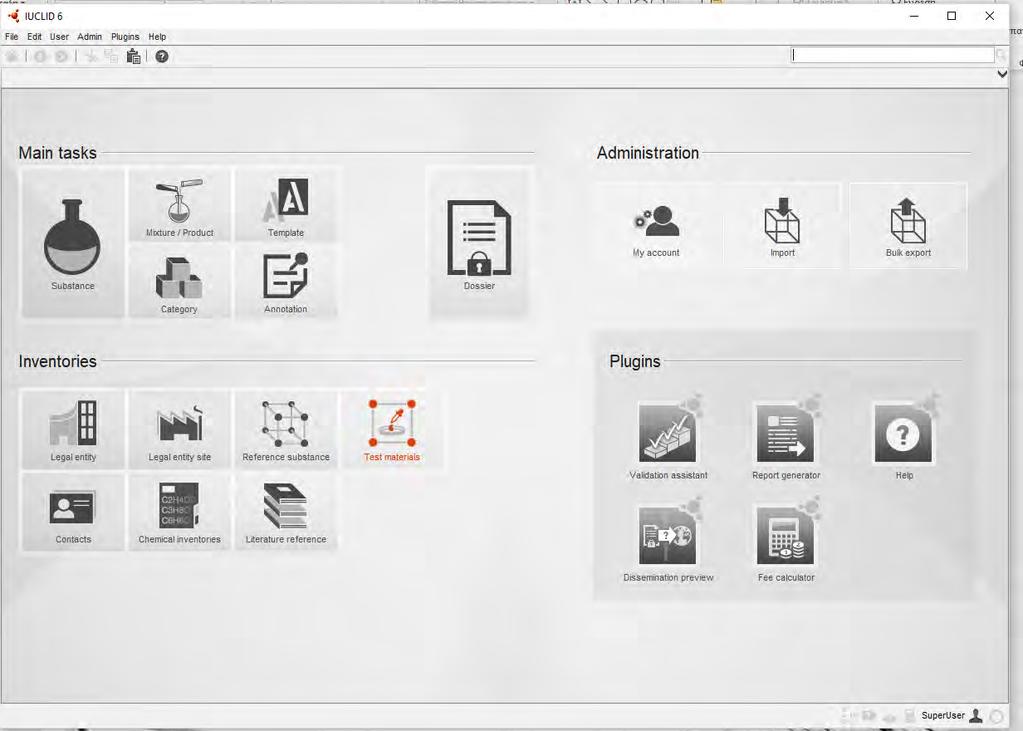1023x731 pixels.
Task: Launch the Report generator plugin
Action: [x=786, y=437]
